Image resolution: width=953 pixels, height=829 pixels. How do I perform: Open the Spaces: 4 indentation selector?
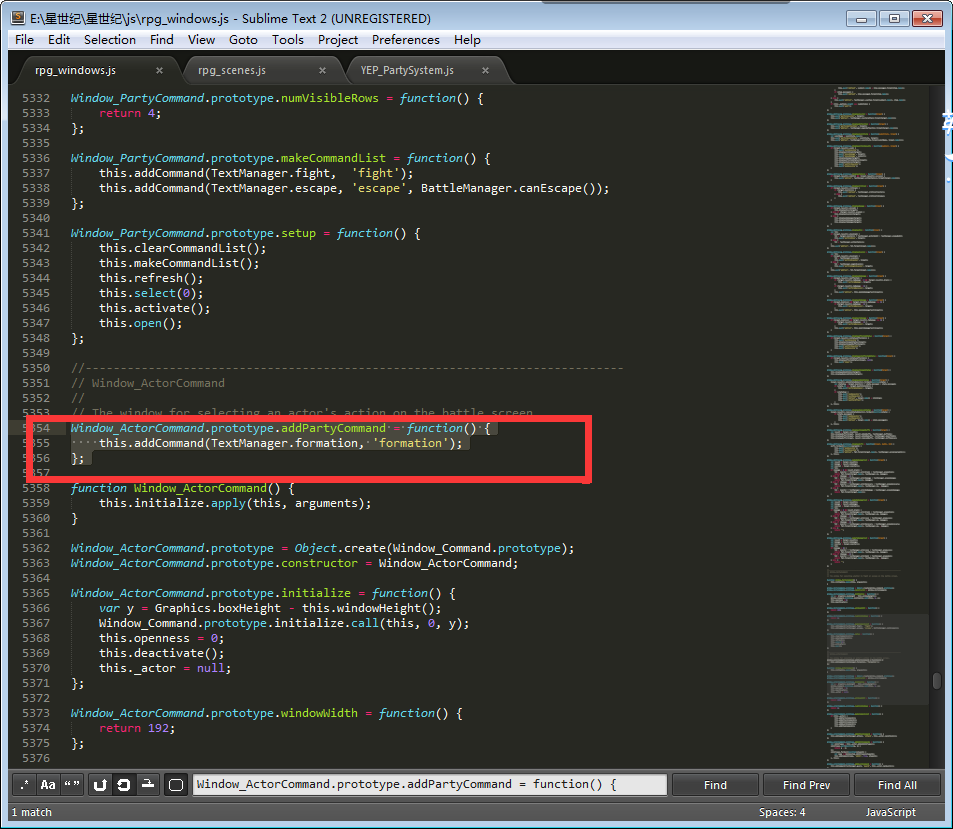point(782,812)
